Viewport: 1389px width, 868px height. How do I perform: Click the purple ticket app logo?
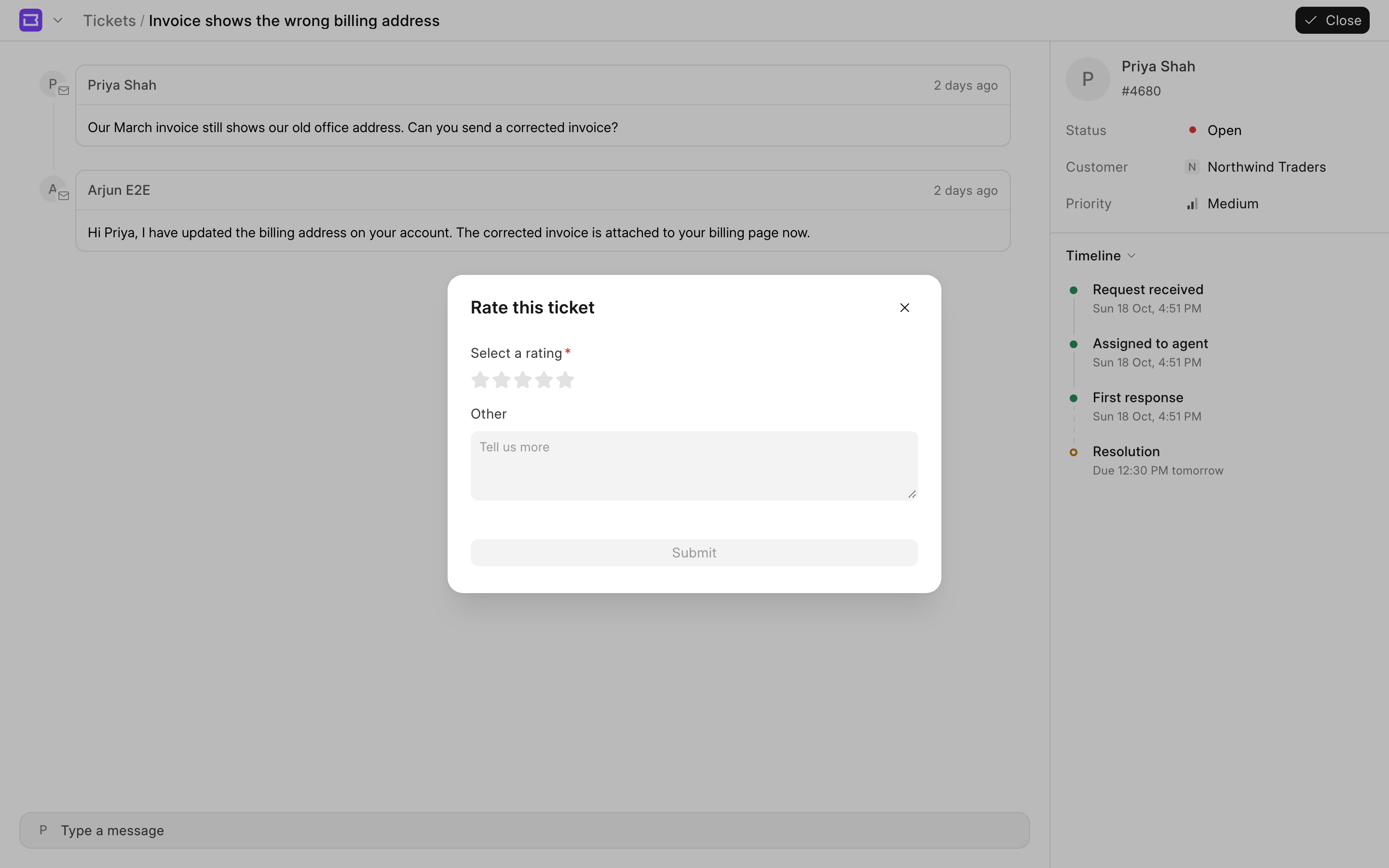pyautogui.click(x=31, y=20)
